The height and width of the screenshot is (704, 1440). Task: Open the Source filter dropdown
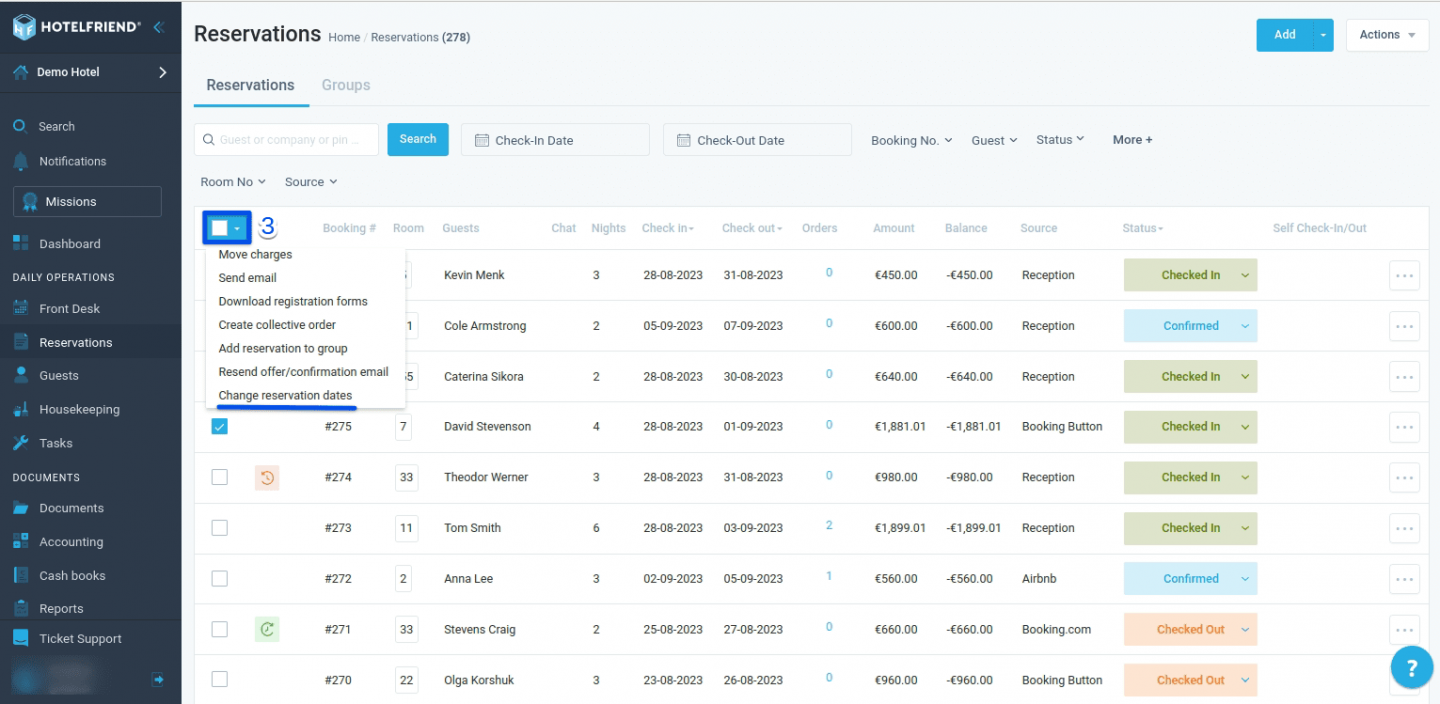point(311,182)
